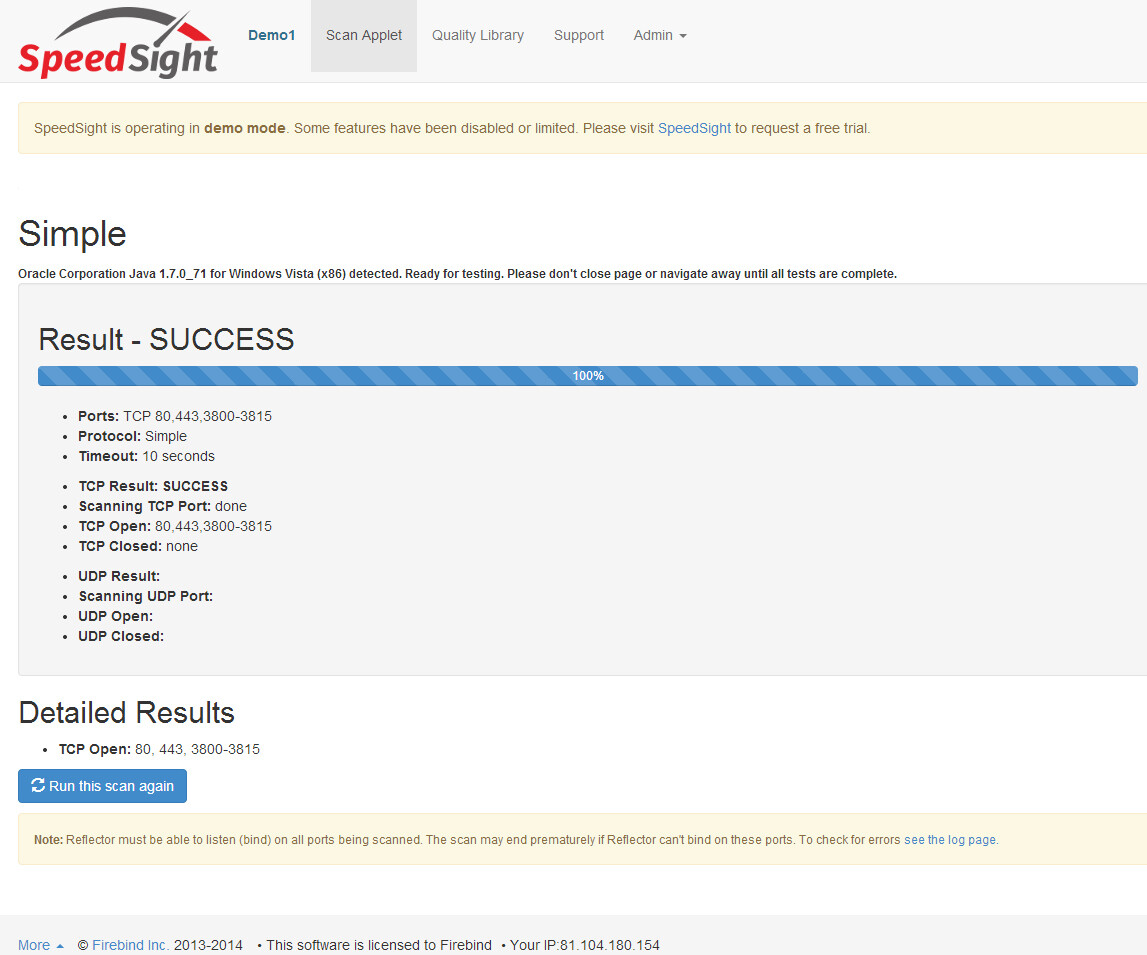The image size is (1147, 955).
Task: Click the Your IP address text in footer
Action: 584,945
